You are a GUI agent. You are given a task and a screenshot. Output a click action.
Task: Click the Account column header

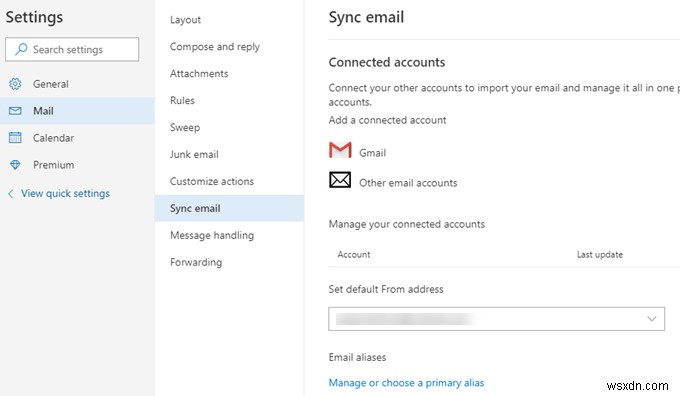pos(354,255)
